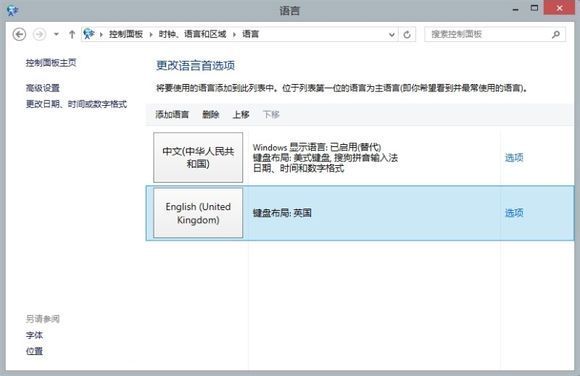Click 添加语言 in the toolbar
Viewport: 580px width, 376px height.
[x=172, y=114]
